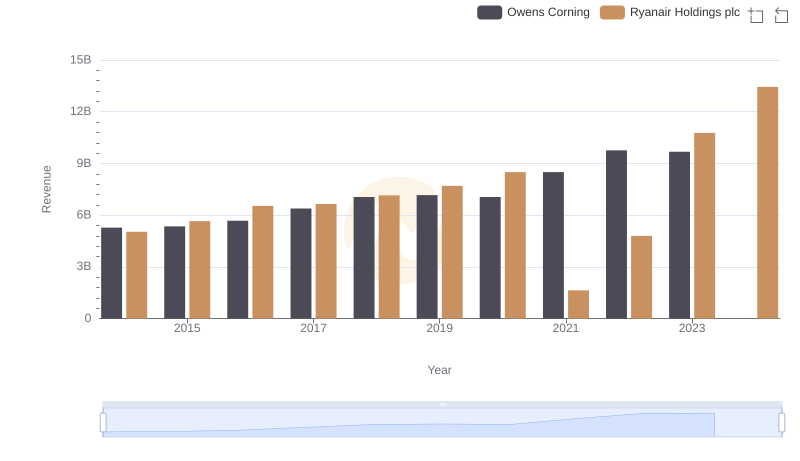Select the tallest Ryanair bar after 2023

(767, 202)
